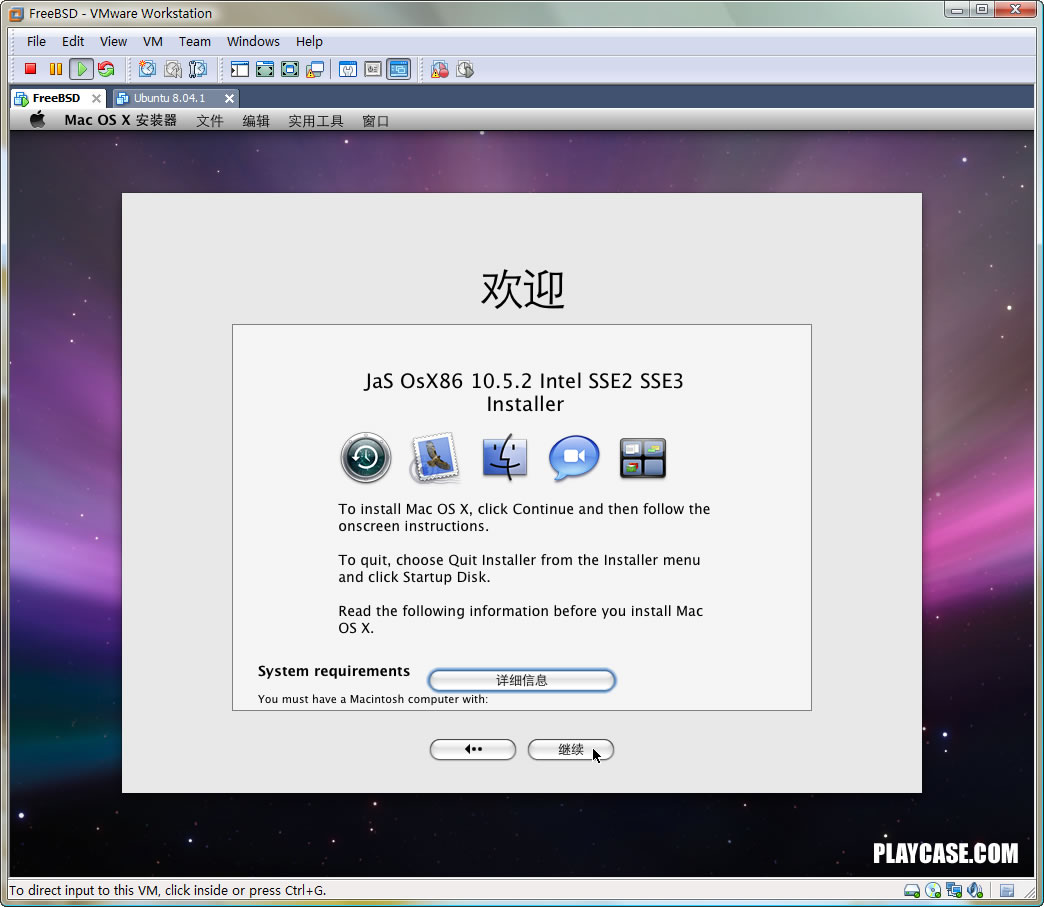
Task: Open the 窗口 menu
Action: pos(375,121)
